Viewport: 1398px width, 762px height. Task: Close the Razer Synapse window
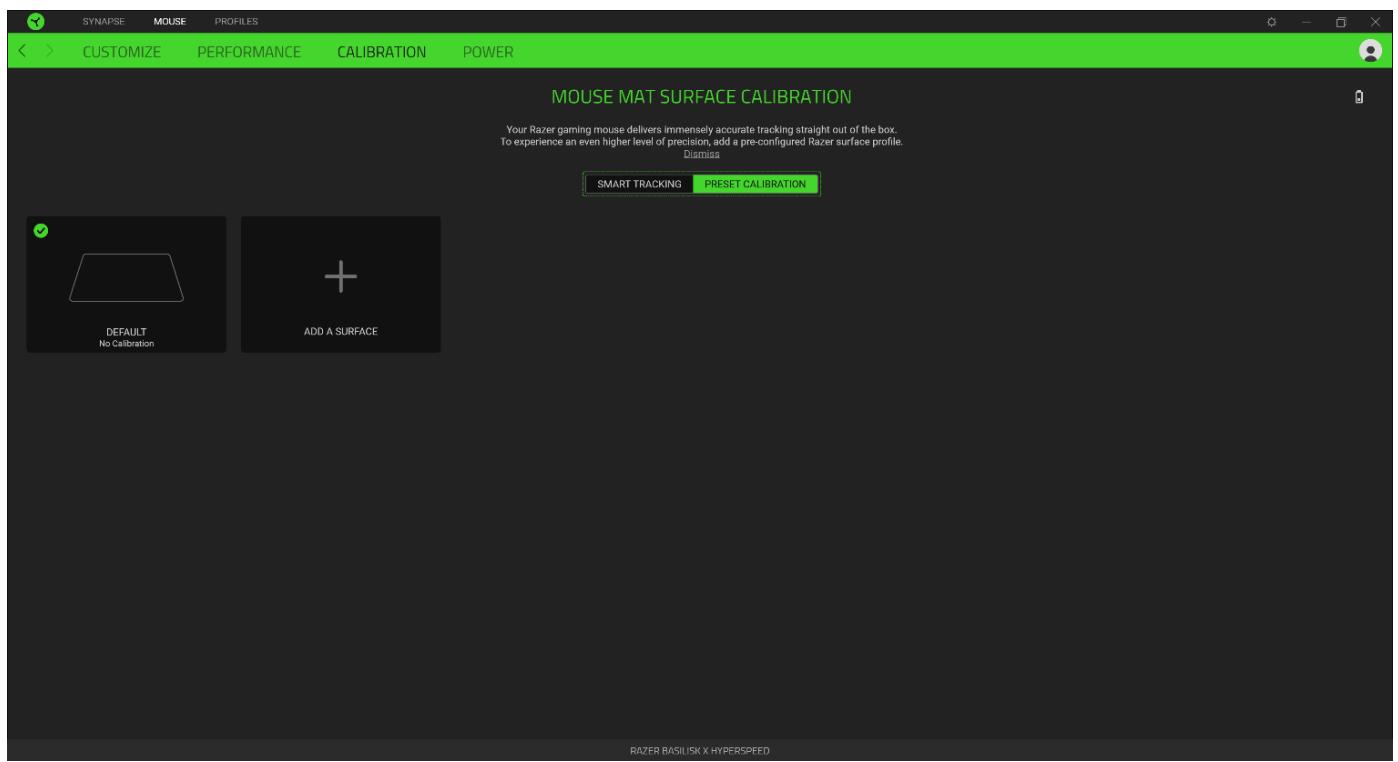pos(1375,22)
